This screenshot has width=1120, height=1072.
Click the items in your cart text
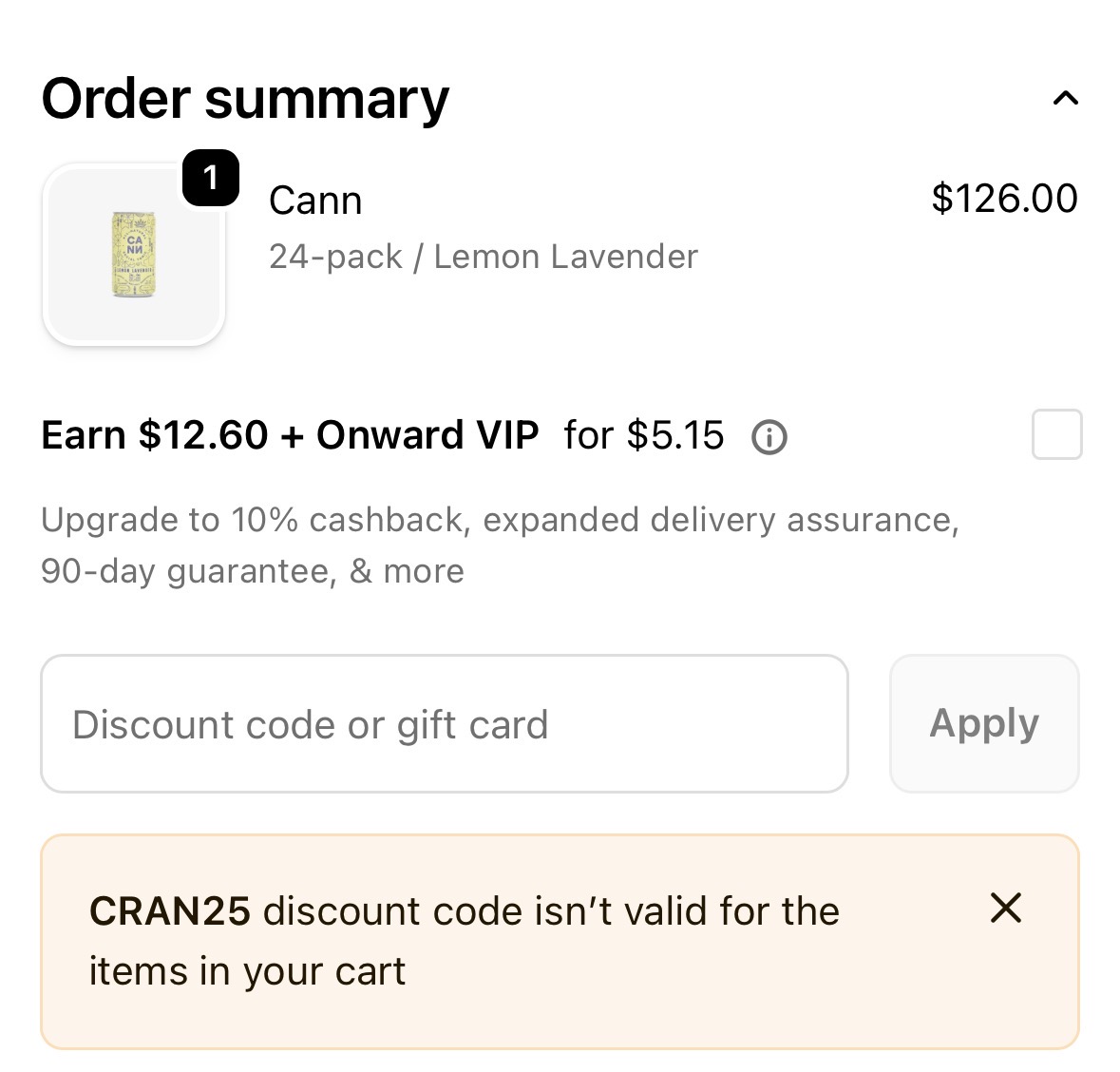[247, 971]
